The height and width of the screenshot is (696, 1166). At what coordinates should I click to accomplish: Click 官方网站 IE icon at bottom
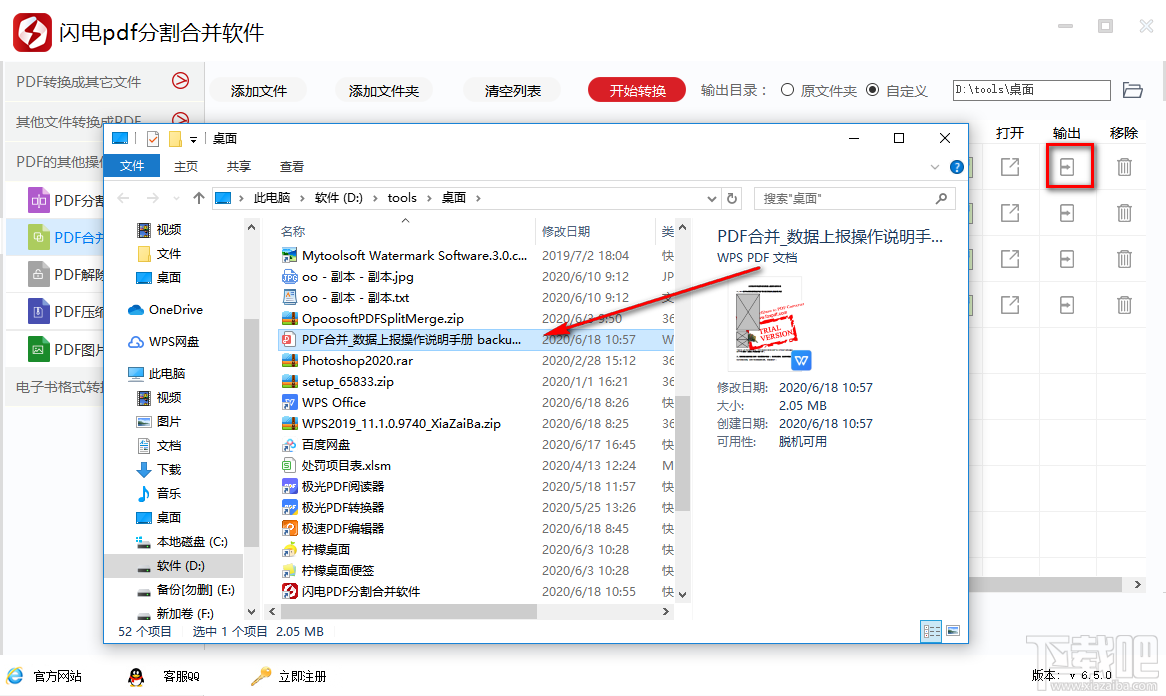(15, 676)
